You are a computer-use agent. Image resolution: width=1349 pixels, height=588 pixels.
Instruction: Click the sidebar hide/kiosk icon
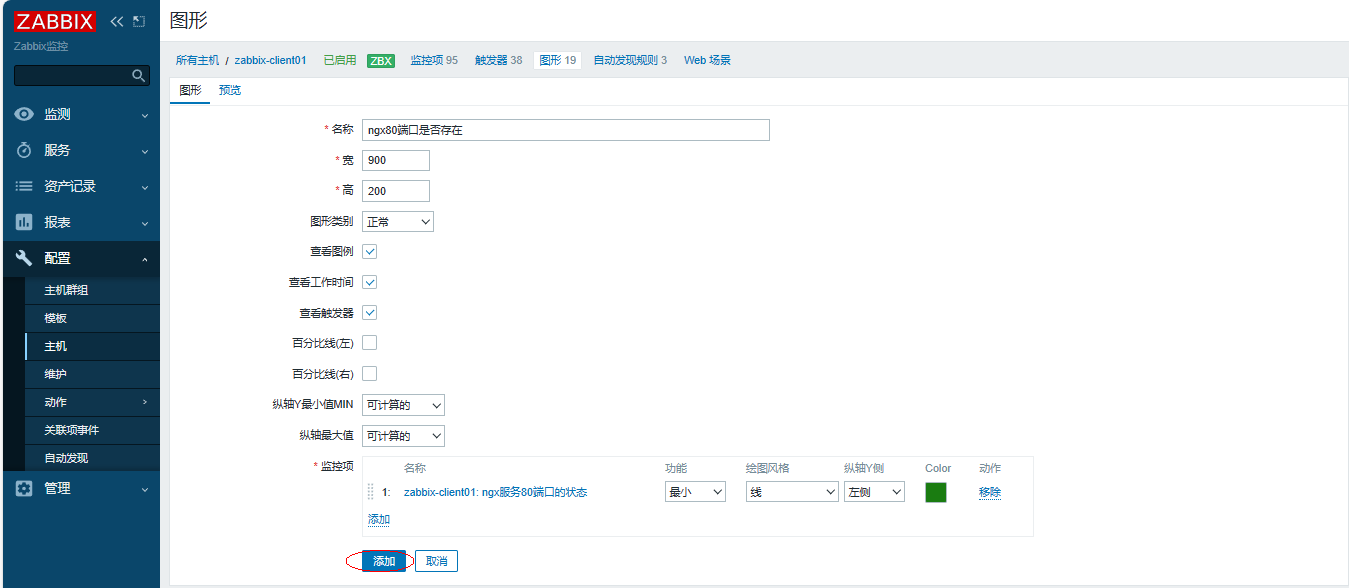pos(139,21)
